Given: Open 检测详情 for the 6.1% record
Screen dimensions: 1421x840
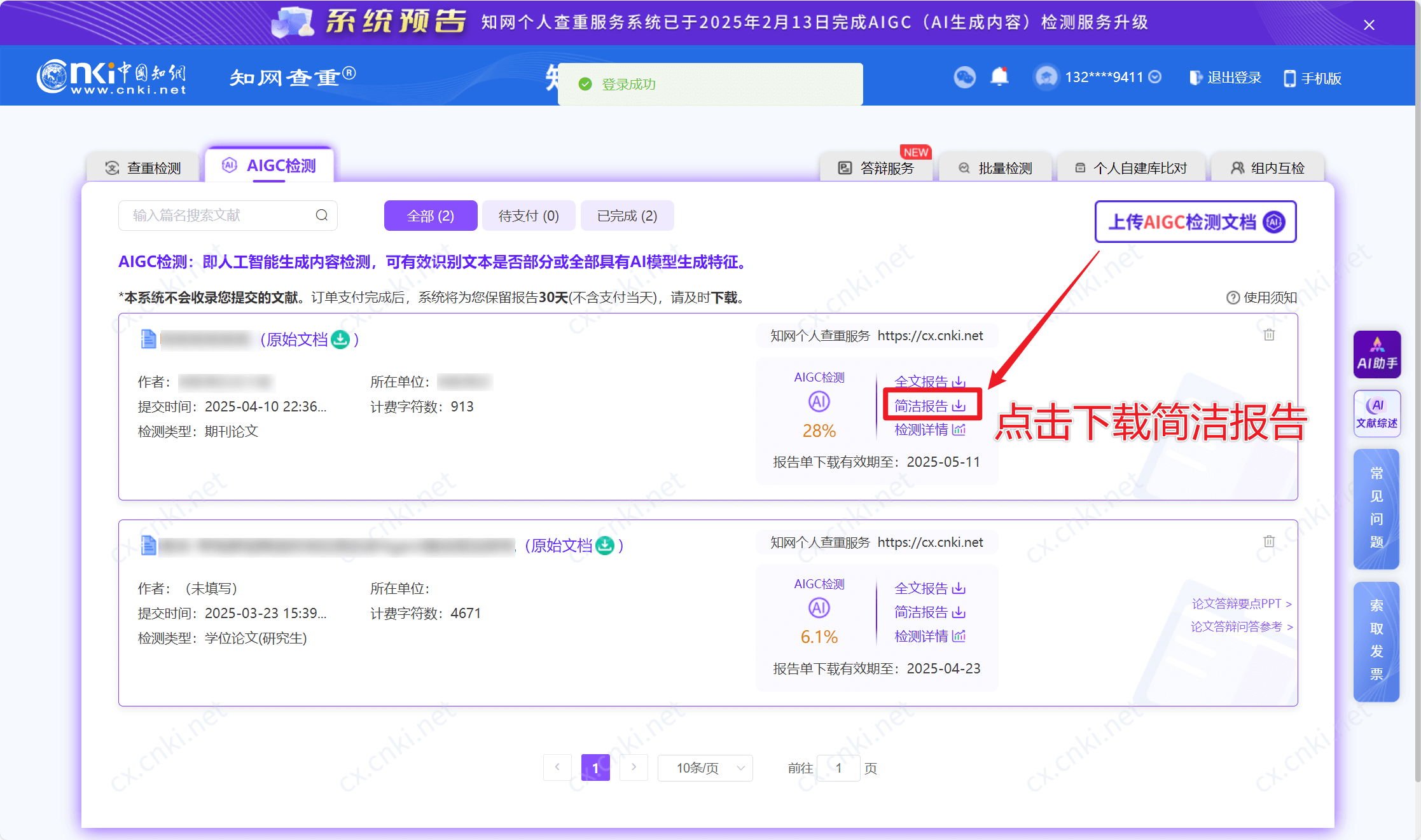Looking at the screenshot, I should click(930, 637).
